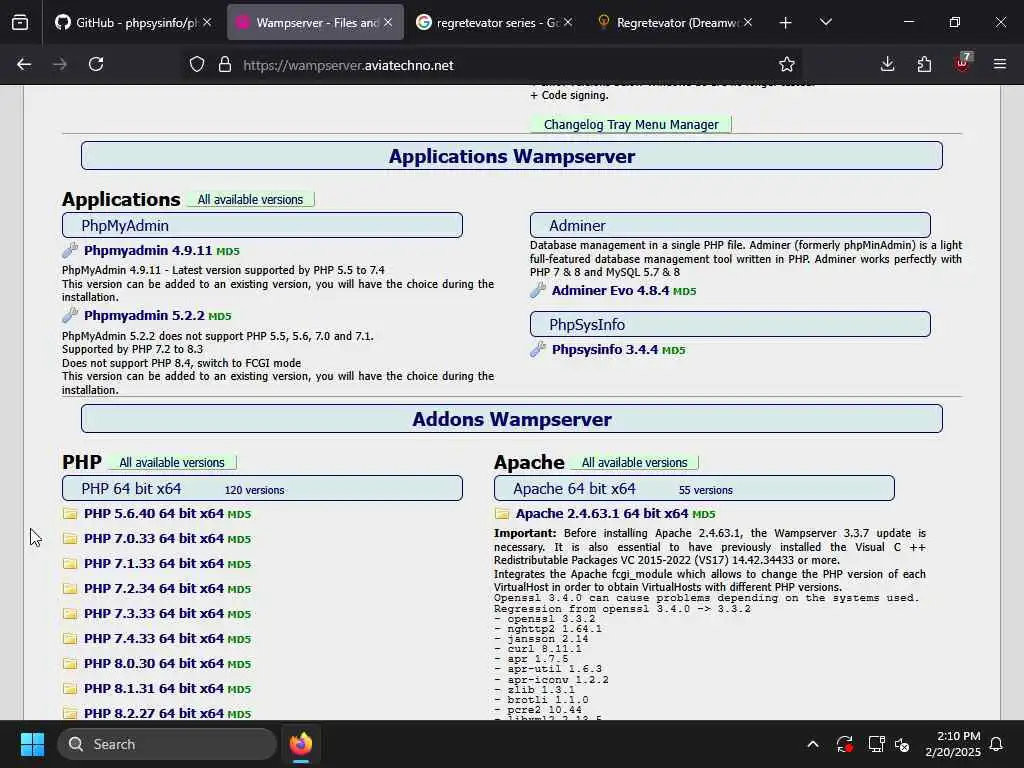The width and height of the screenshot is (1024, 768).
Task: Download Phpsysinfo 3.4.4
Action: point(605,350)
